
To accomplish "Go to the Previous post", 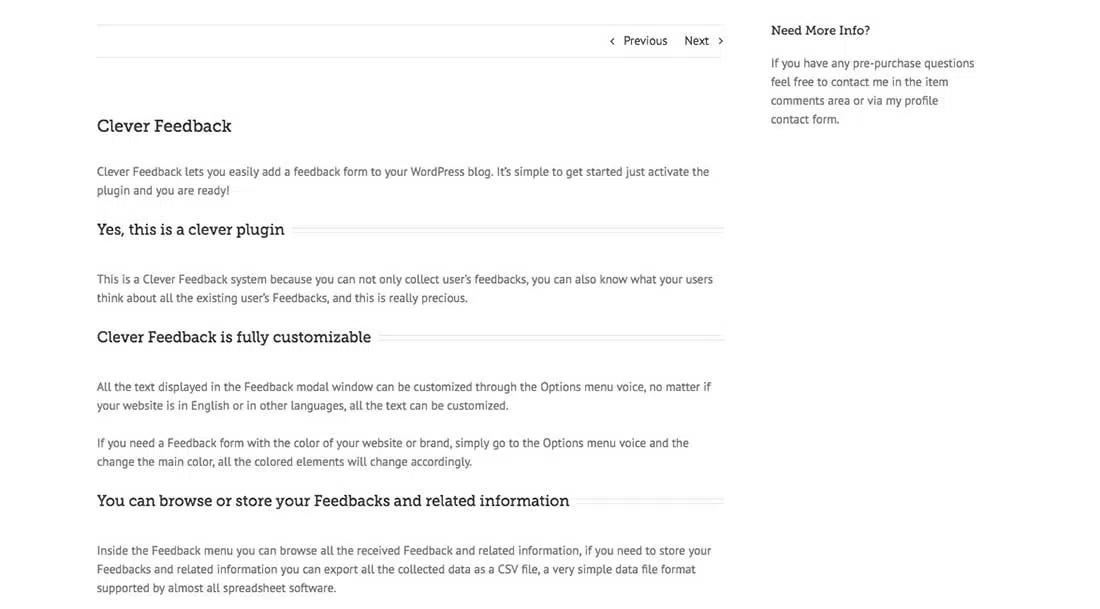I will pos(645,41).
